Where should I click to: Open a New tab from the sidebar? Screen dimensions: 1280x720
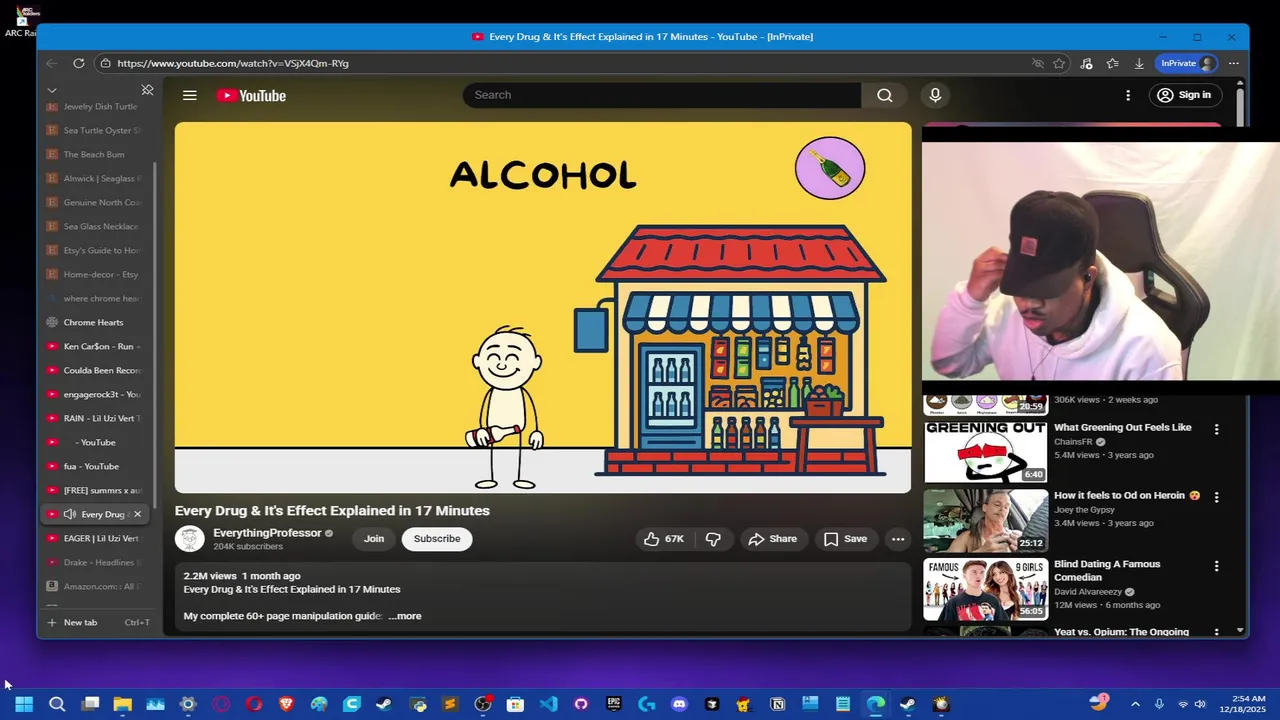click(x=97, y=622)
